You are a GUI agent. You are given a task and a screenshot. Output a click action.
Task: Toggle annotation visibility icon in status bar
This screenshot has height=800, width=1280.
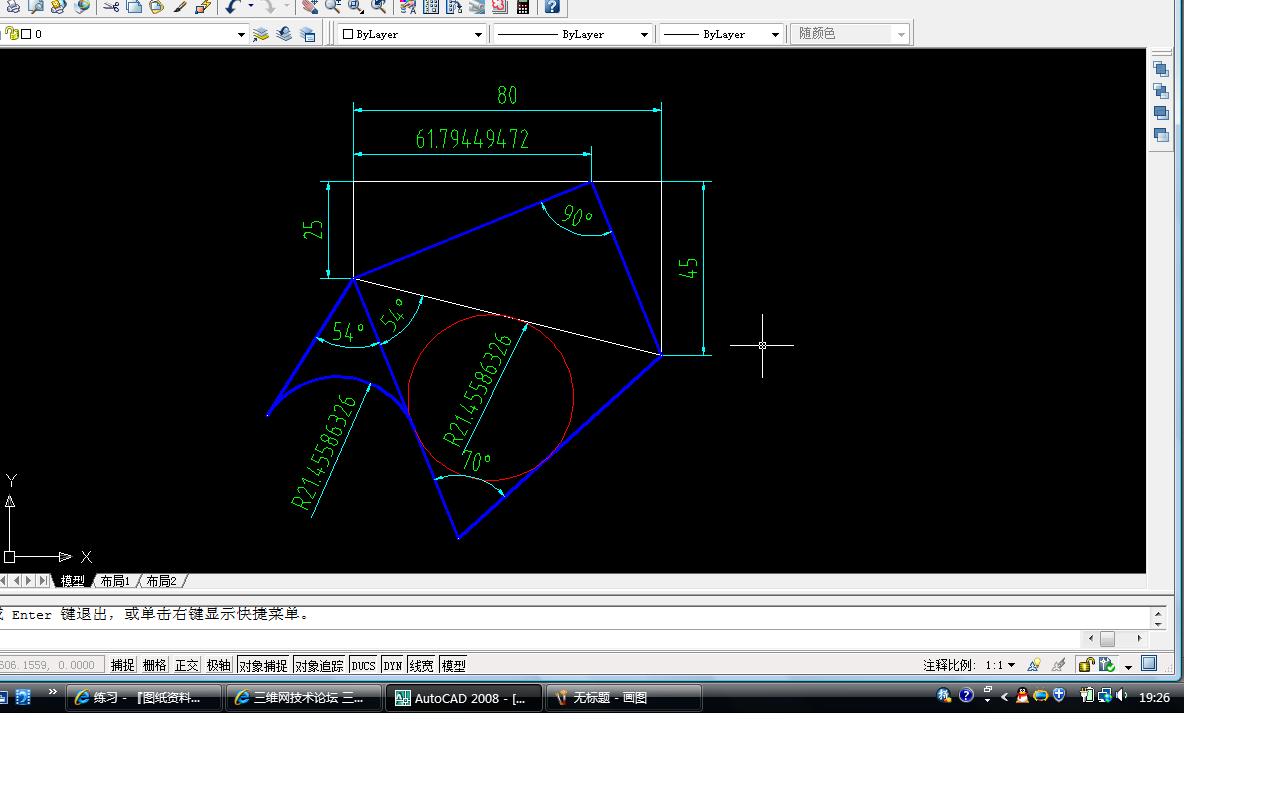pos(1034,665)
